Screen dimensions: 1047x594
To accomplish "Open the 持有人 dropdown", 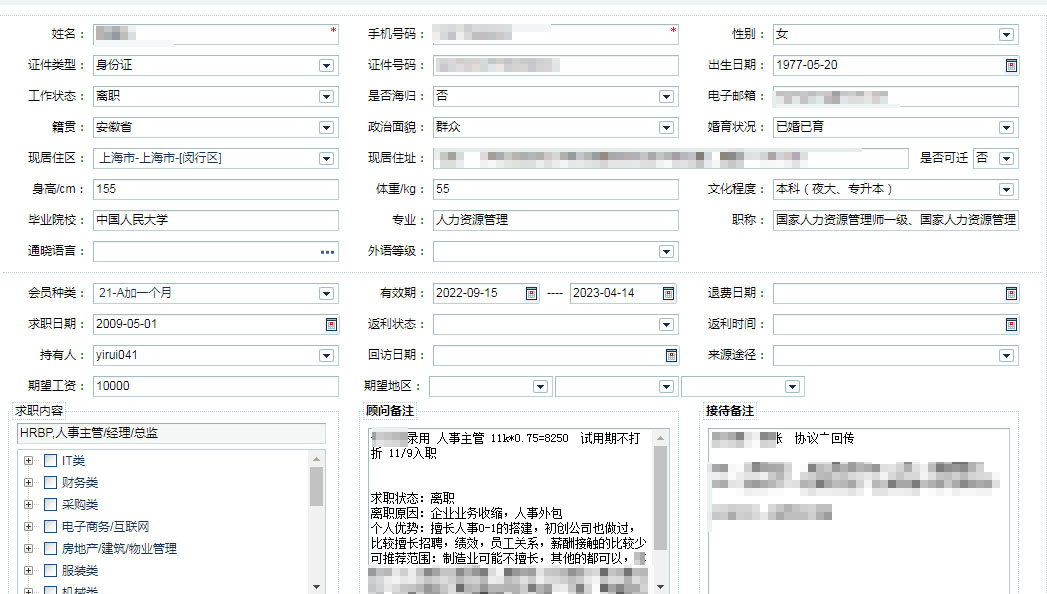I will pos(326,356).
